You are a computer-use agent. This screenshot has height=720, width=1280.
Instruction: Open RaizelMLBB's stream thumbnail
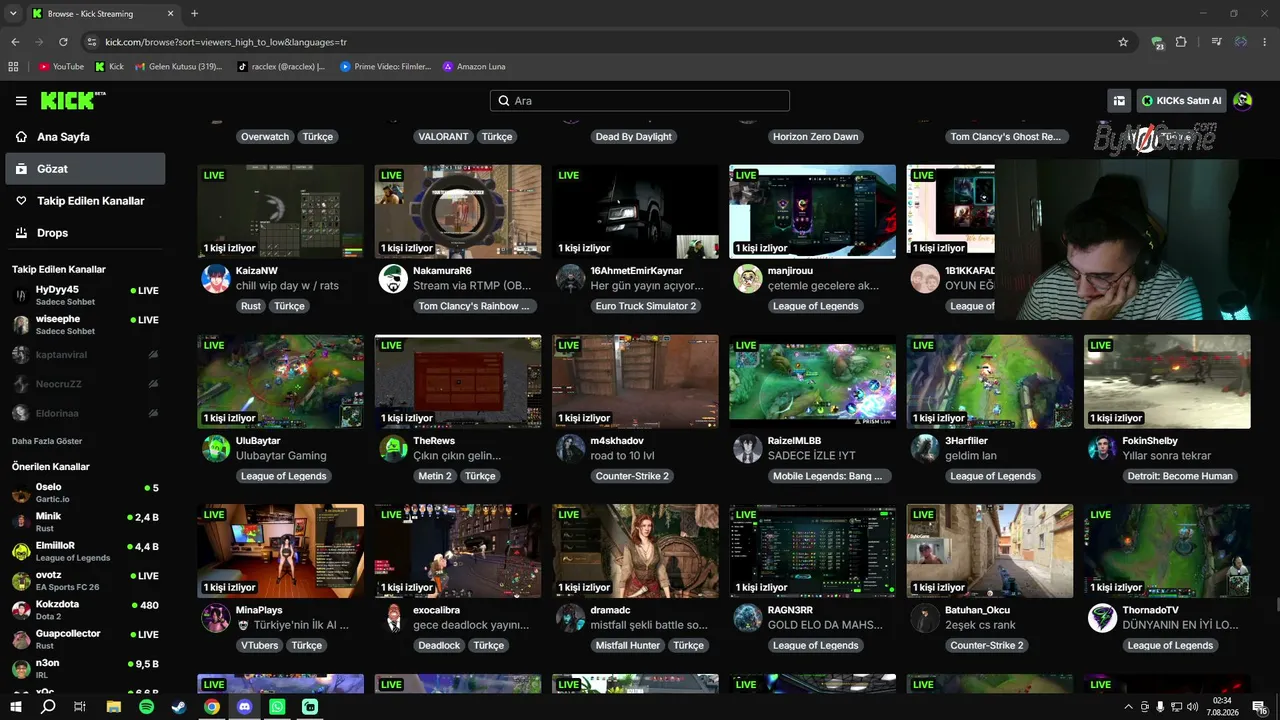pos(813,381)
